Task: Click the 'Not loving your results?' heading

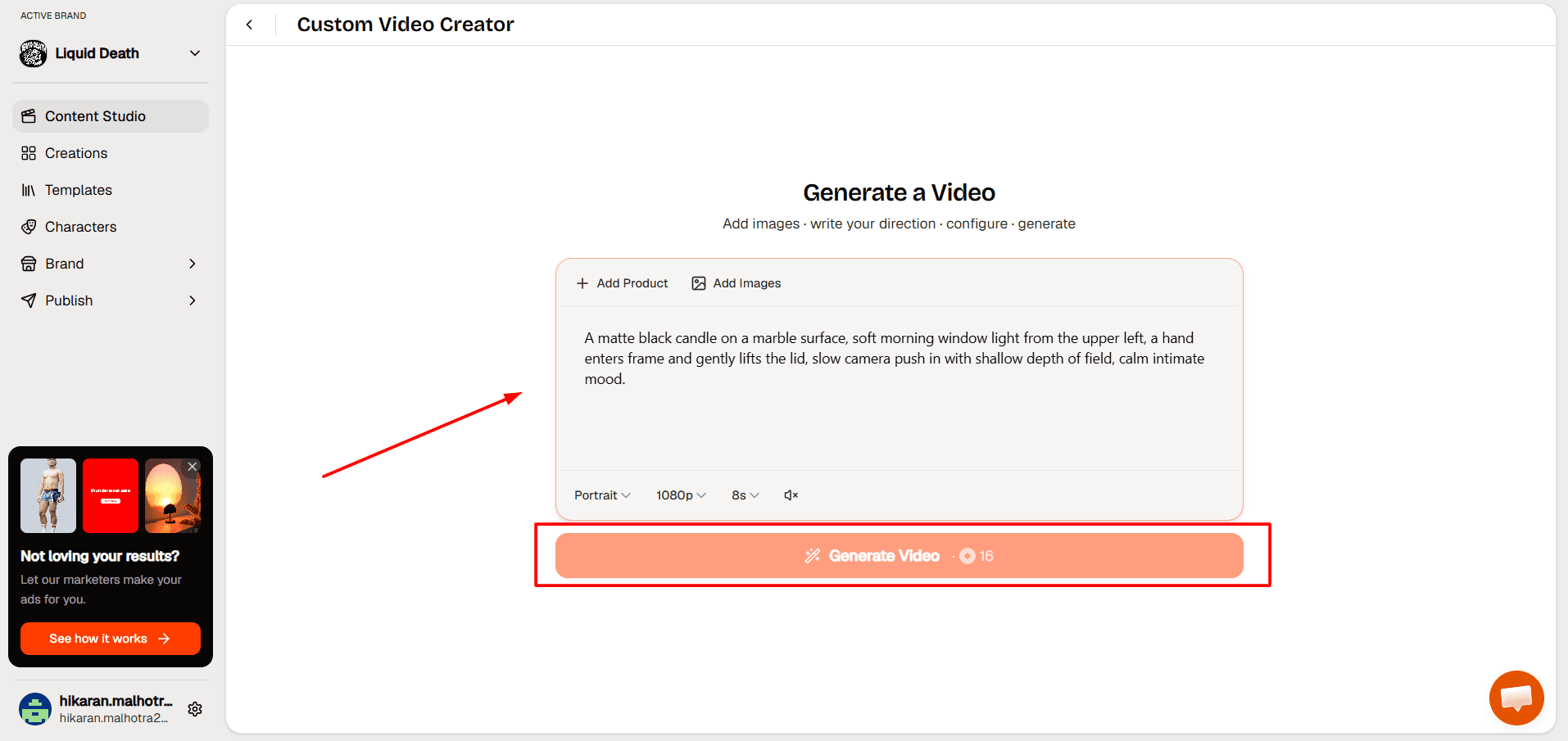Action: pos(100,556)
